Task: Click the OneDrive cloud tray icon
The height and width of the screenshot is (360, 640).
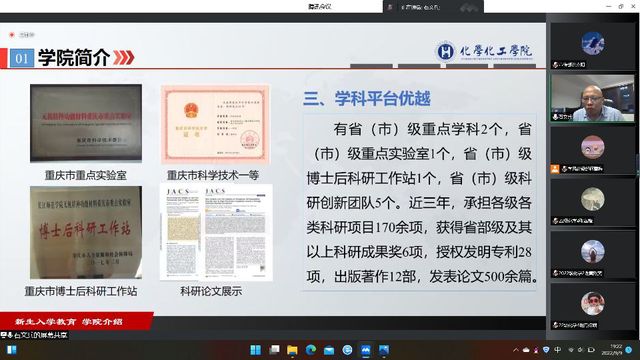Action: (526, 350)
